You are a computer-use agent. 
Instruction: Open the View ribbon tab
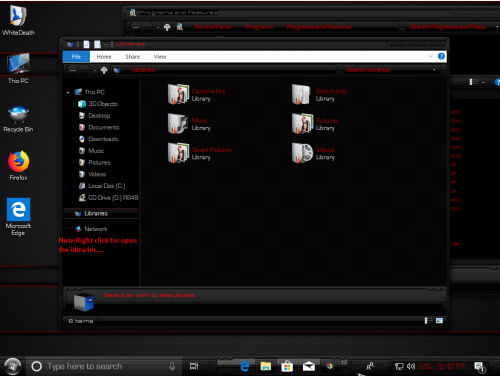pos(160,57)
